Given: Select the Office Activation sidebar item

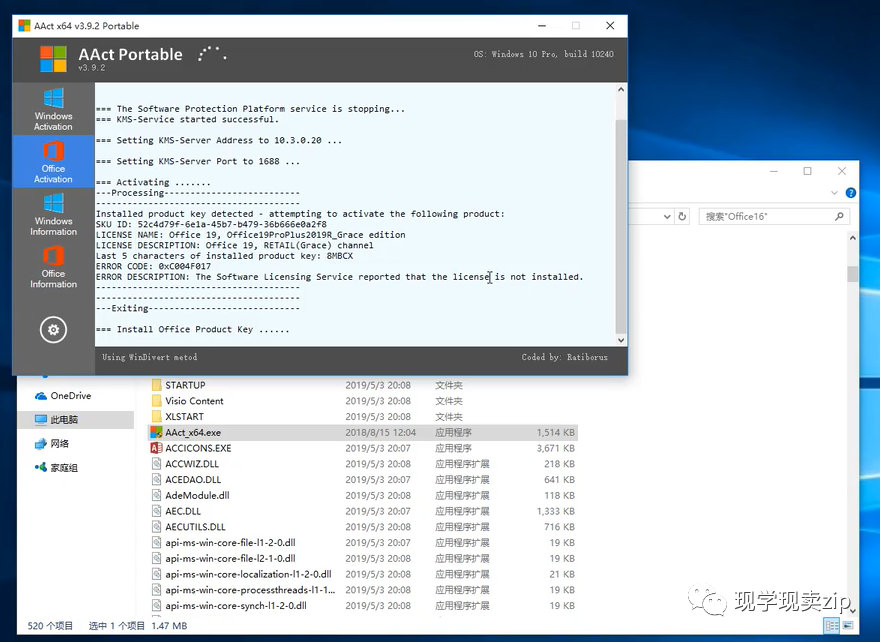Looking at the screenshot, I should click(x=53, y=161).
